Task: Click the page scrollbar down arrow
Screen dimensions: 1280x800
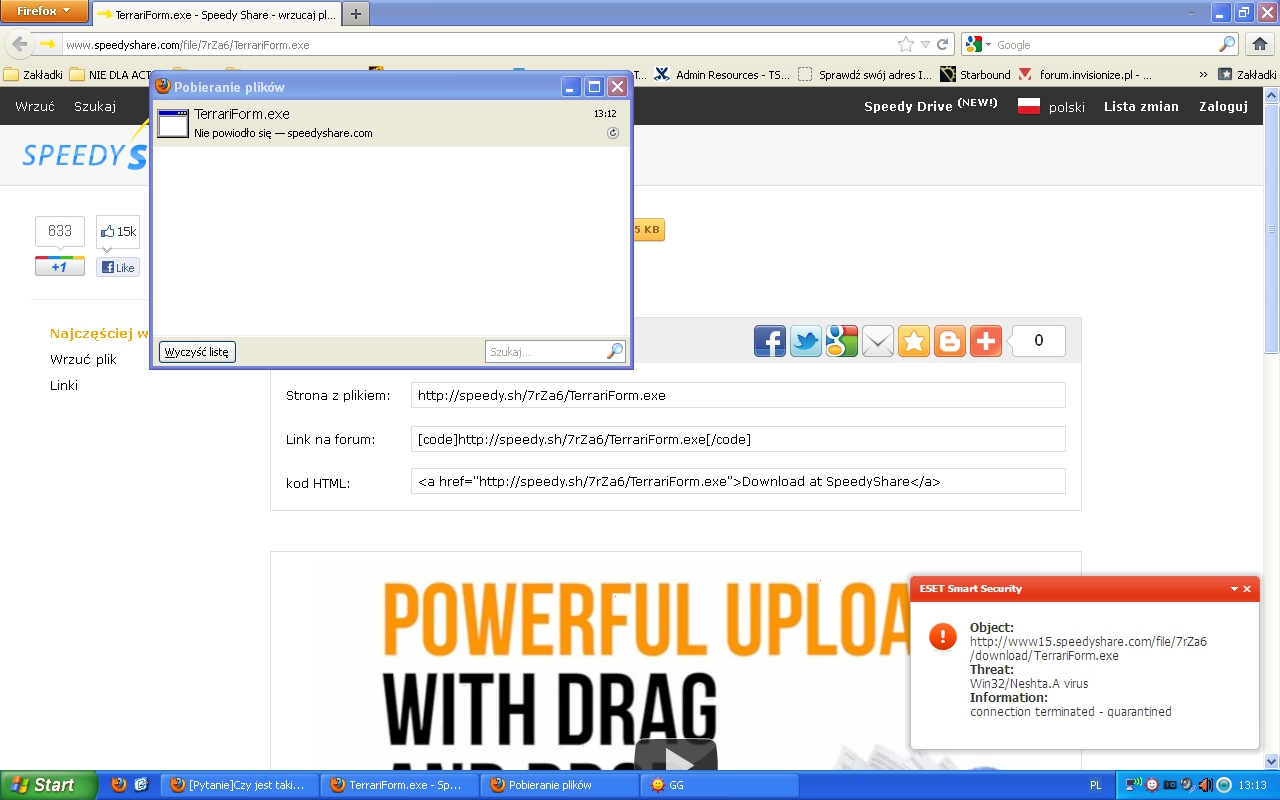Action: [1271, 761]
